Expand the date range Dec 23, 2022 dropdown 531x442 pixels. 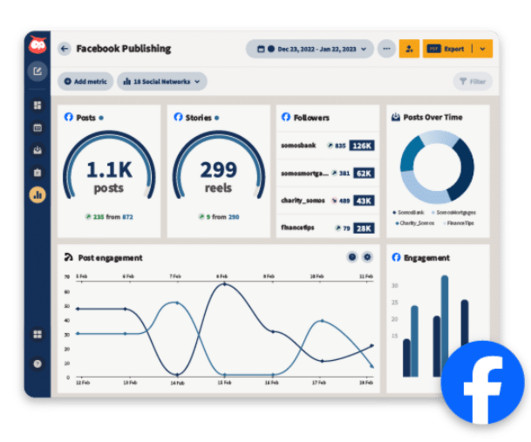(310, 49)
